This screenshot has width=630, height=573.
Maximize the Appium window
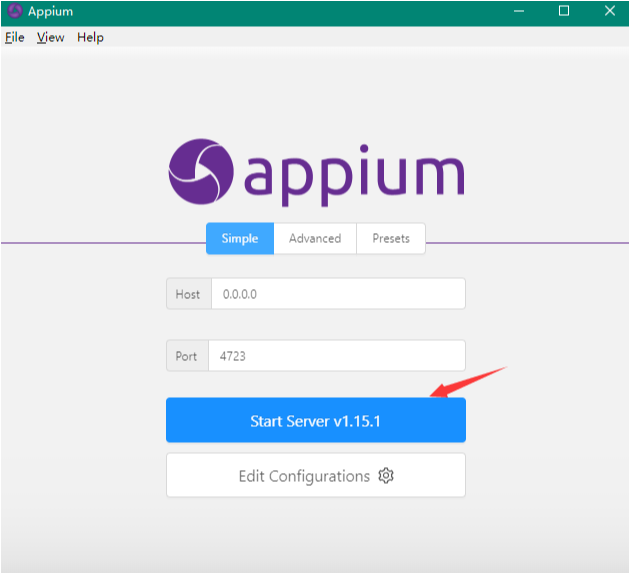coord(564,11)
